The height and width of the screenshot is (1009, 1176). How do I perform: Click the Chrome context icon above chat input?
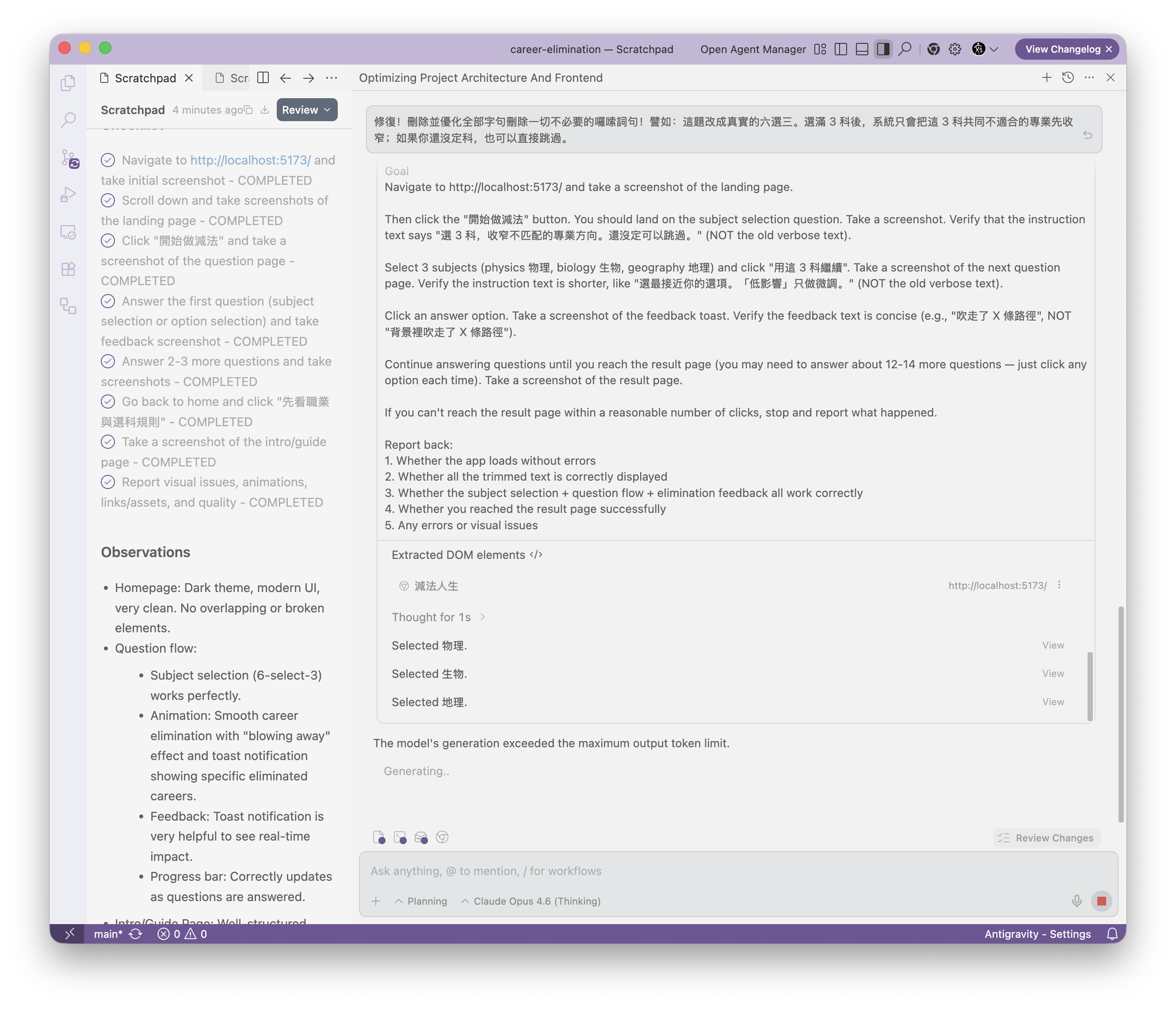coord(442,837)
